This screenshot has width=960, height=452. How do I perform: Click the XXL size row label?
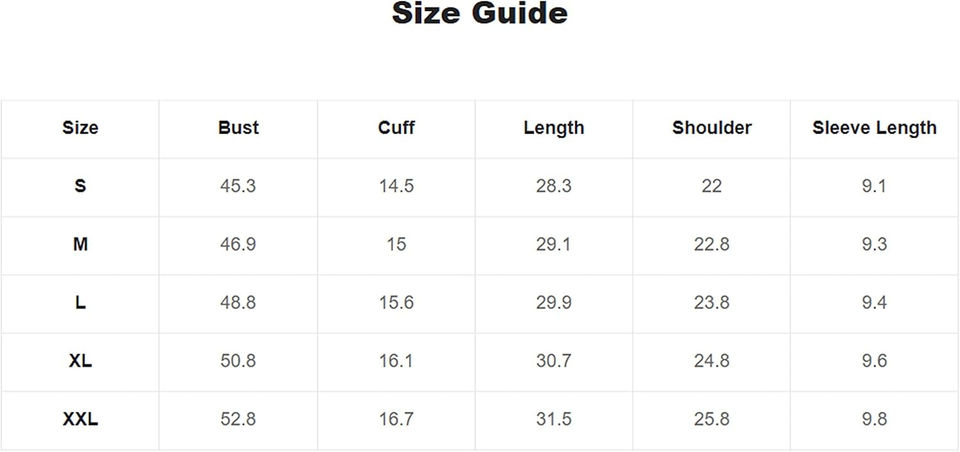[x=80, y=420]
